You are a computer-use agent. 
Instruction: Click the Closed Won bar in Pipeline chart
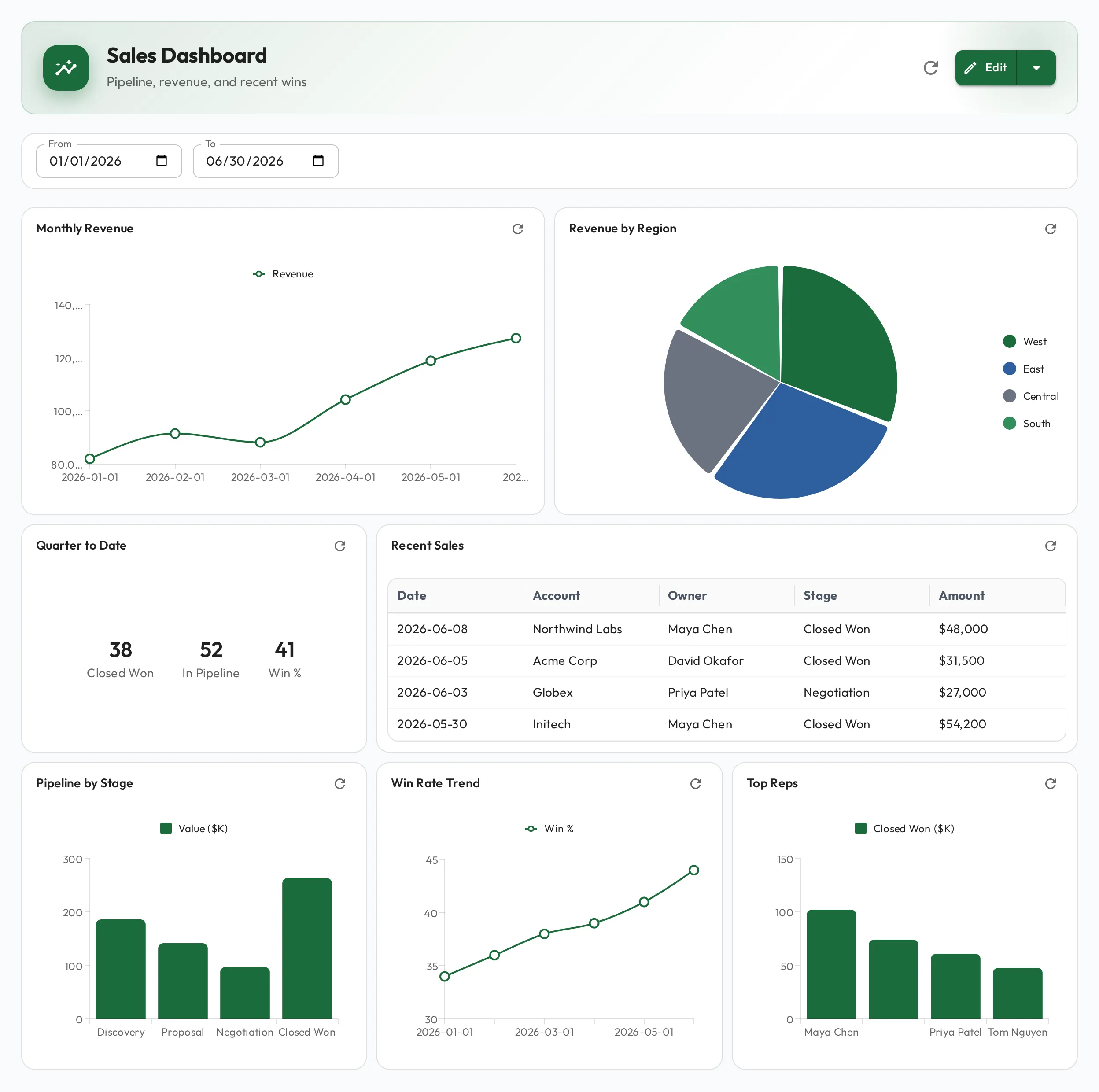point(307,948)
